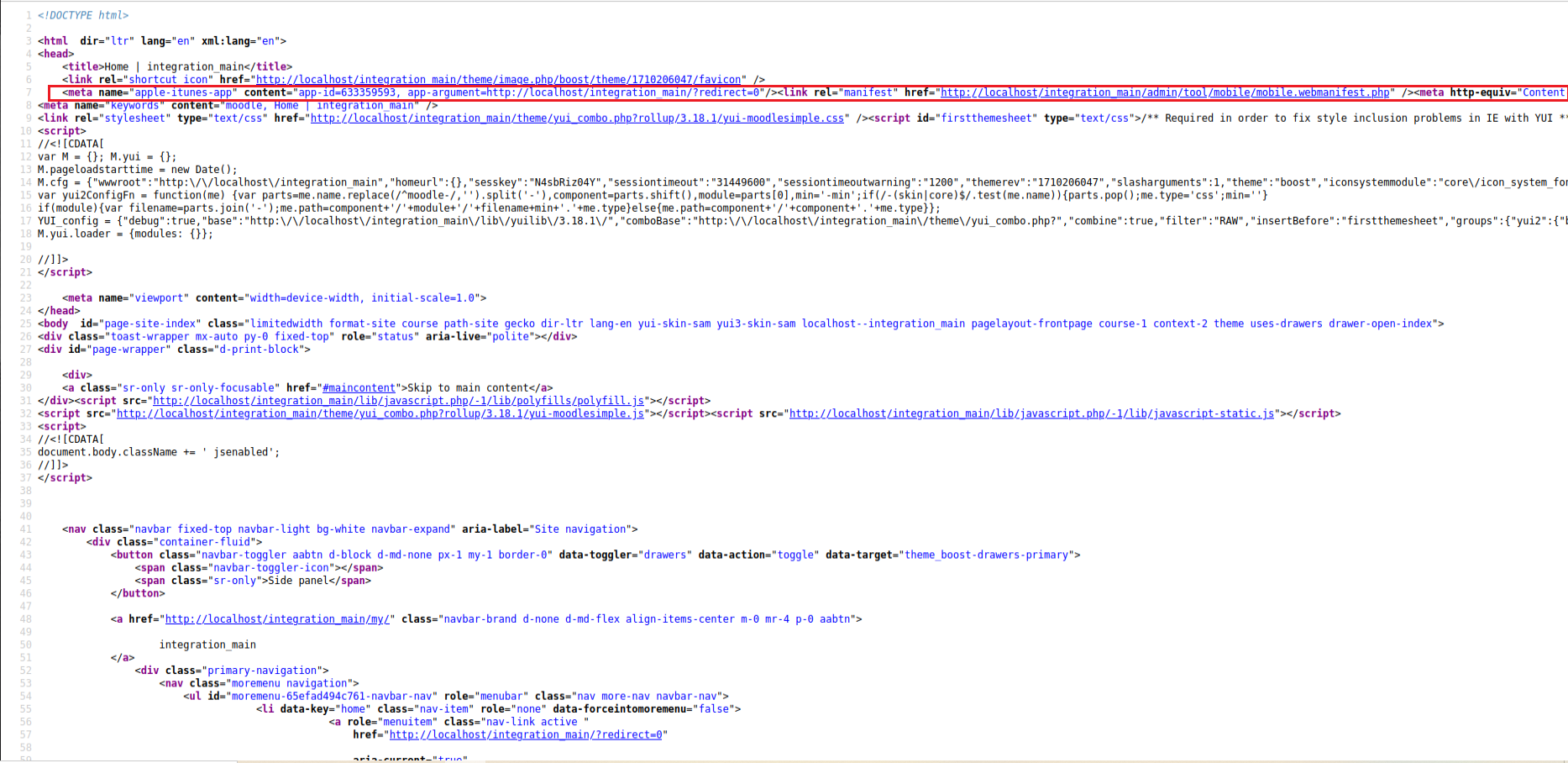1568x763 pixels.
Task: Click the title text 'Home | integration_main'
Action: [x=174, y=66]
